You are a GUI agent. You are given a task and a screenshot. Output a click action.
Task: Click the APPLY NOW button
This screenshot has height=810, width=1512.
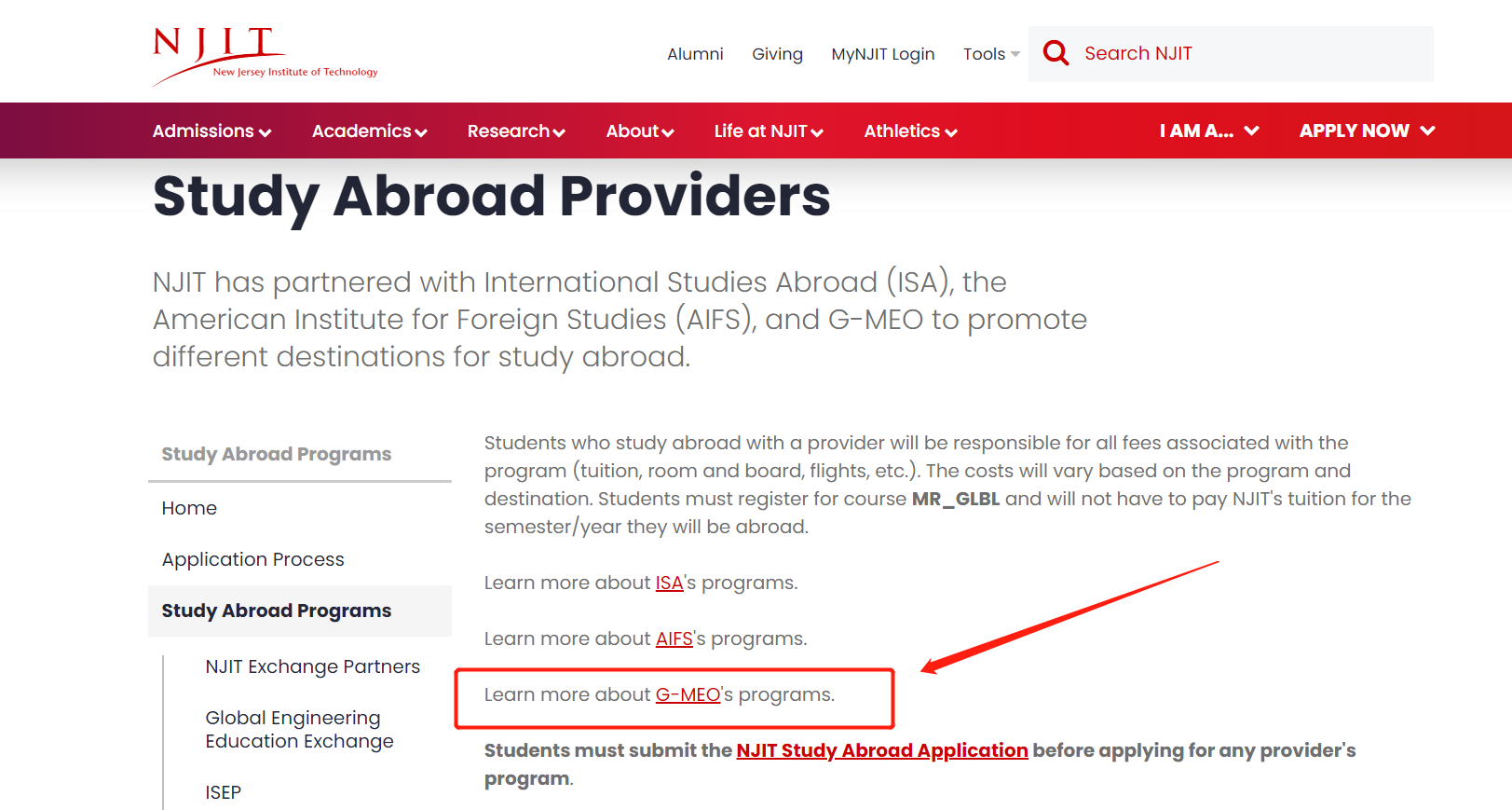point(1367,131)
